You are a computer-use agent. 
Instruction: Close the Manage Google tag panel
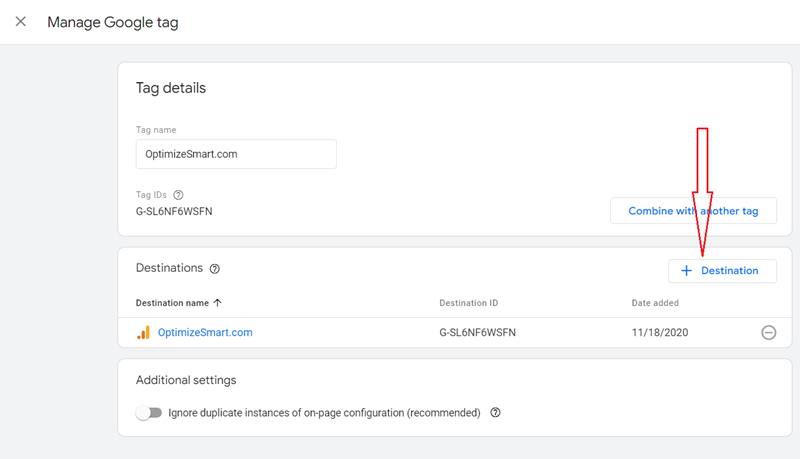coord(20,21)
